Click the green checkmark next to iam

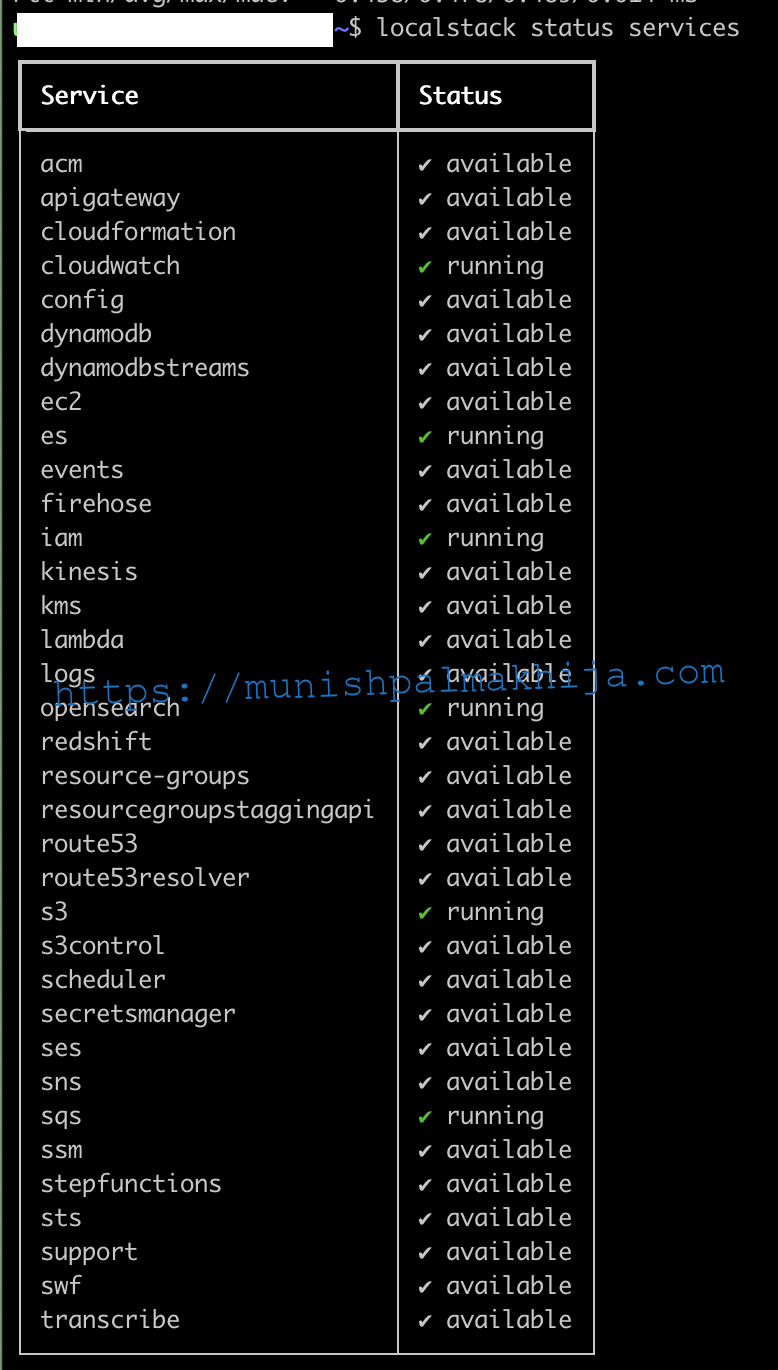click(x=425, y=538)
